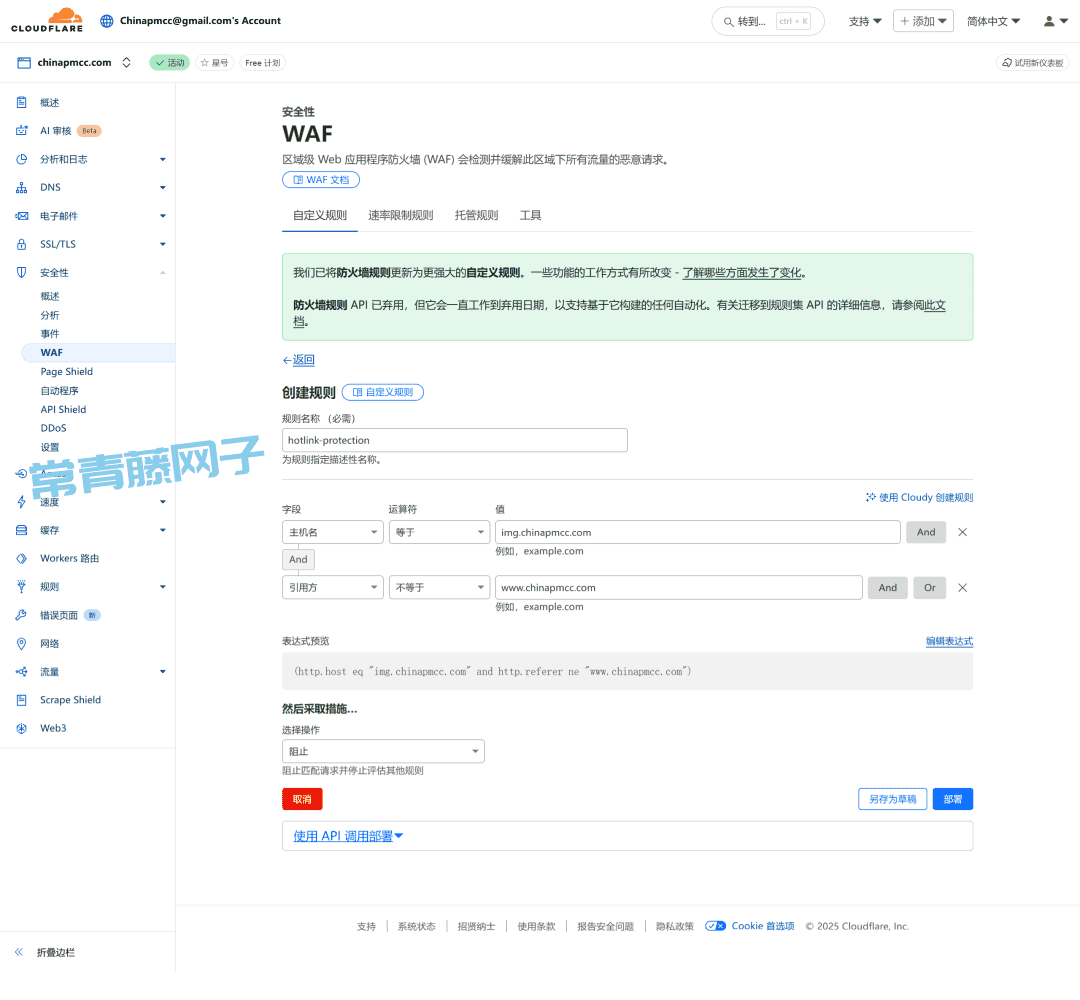Click the DNS network icon
This screenshot has height=1000, width=1080.
tap(21, 187)
